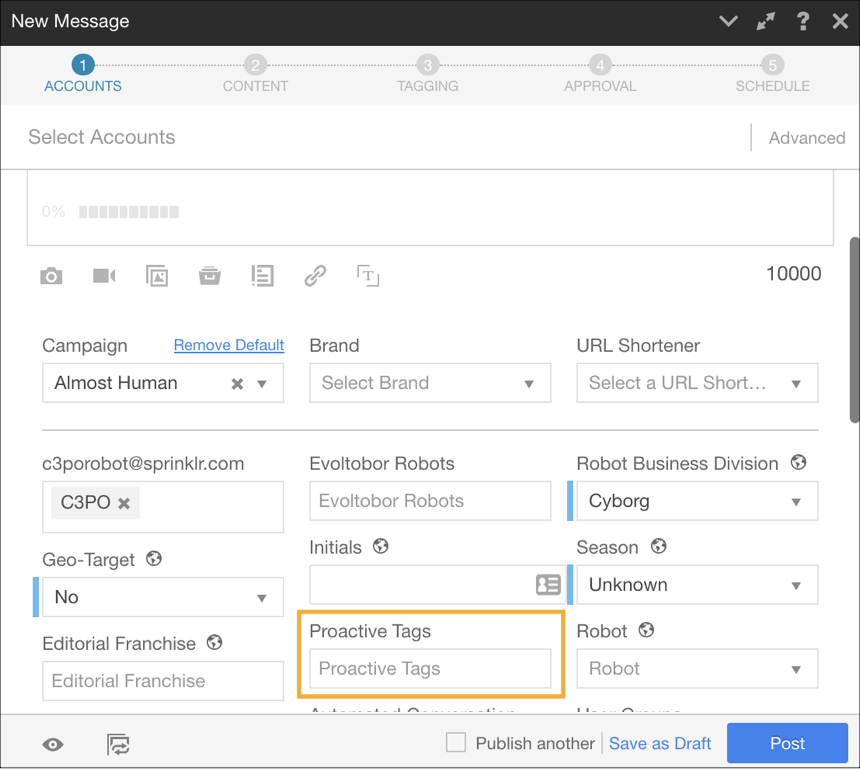Click globe icon next to Robot Business Division
Screen dimensions: 860x769
coord(799,462)
